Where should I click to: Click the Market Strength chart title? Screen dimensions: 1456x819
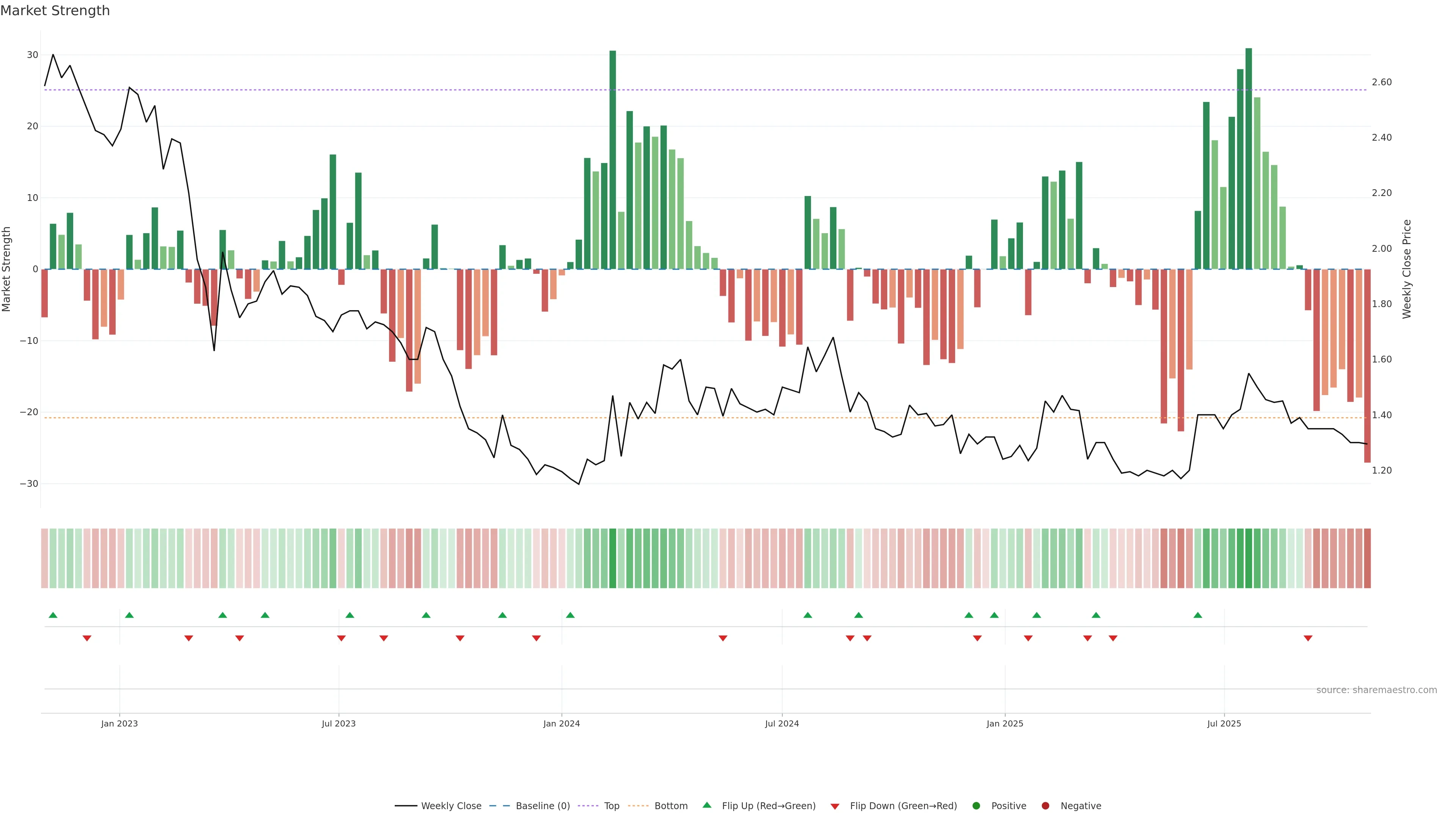[55, 11]
